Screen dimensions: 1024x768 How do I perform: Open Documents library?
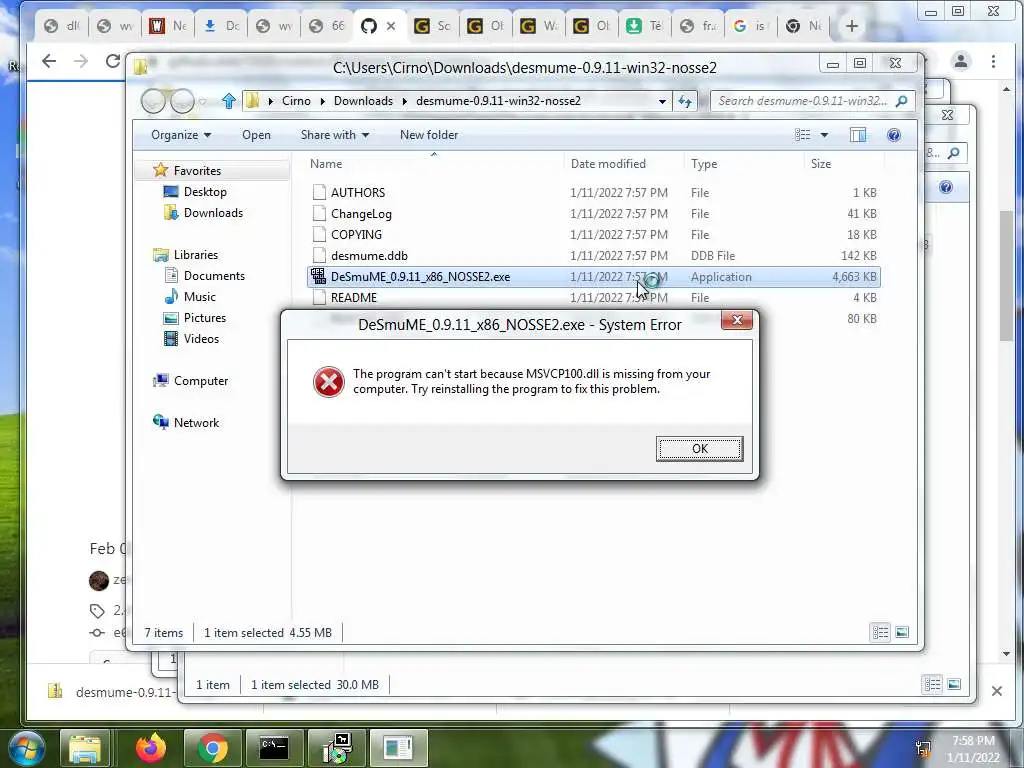[x=214, y=276]
